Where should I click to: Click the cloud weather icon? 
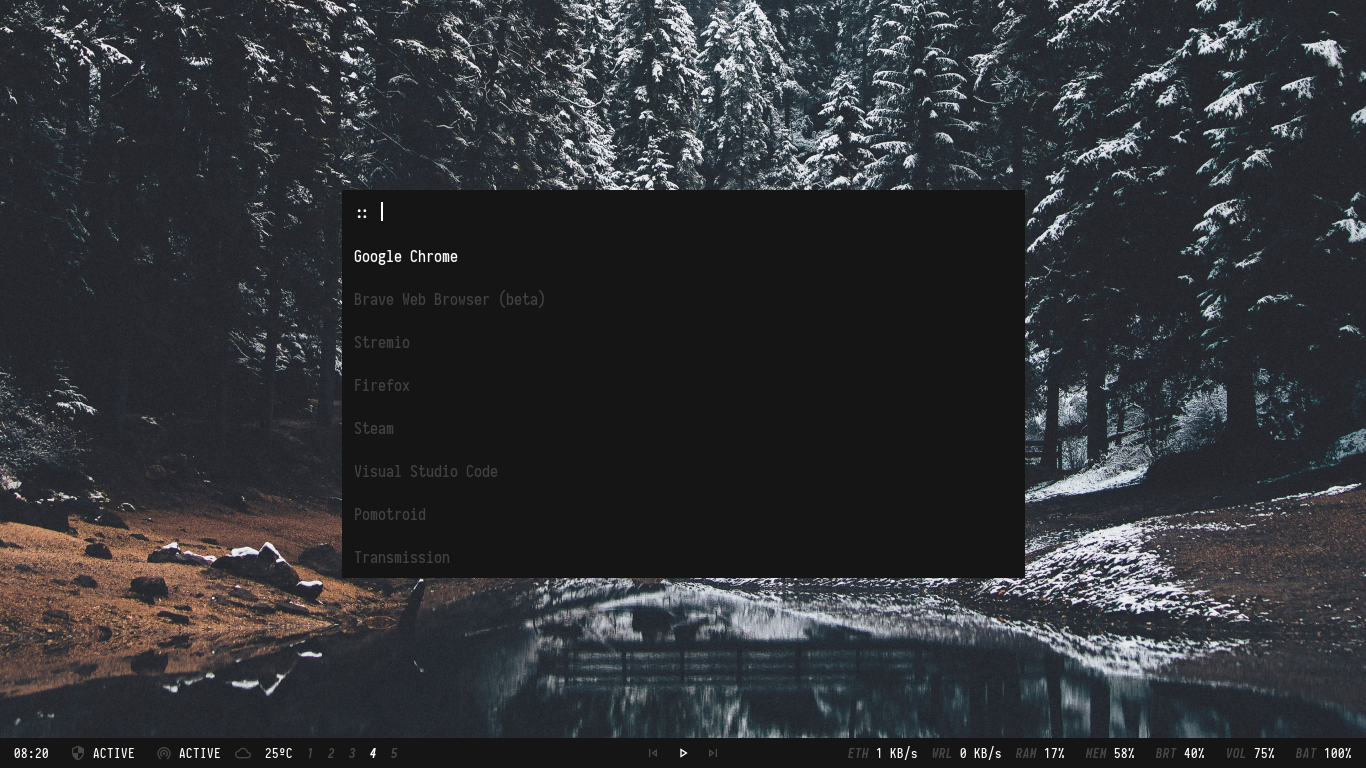coord(243,753)
